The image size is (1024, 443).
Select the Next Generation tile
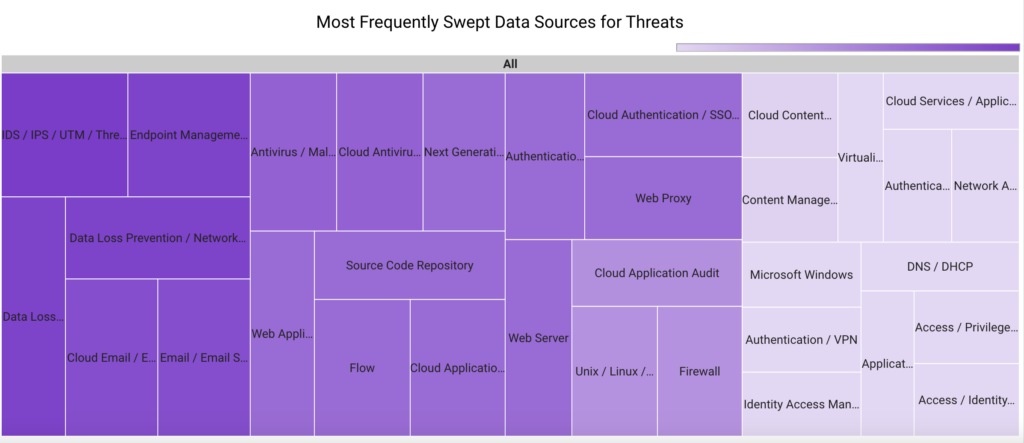pyautogui.click(x=463, y=153)
